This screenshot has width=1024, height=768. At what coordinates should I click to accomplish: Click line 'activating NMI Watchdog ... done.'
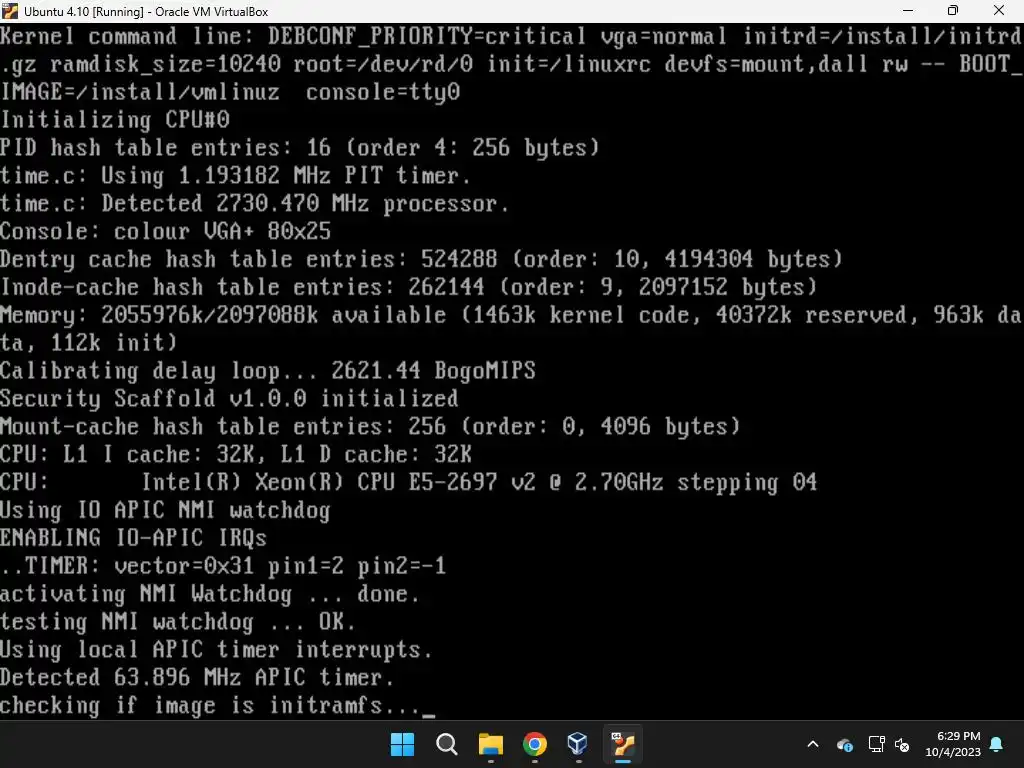pyautogui.click(x=210, y=594)
